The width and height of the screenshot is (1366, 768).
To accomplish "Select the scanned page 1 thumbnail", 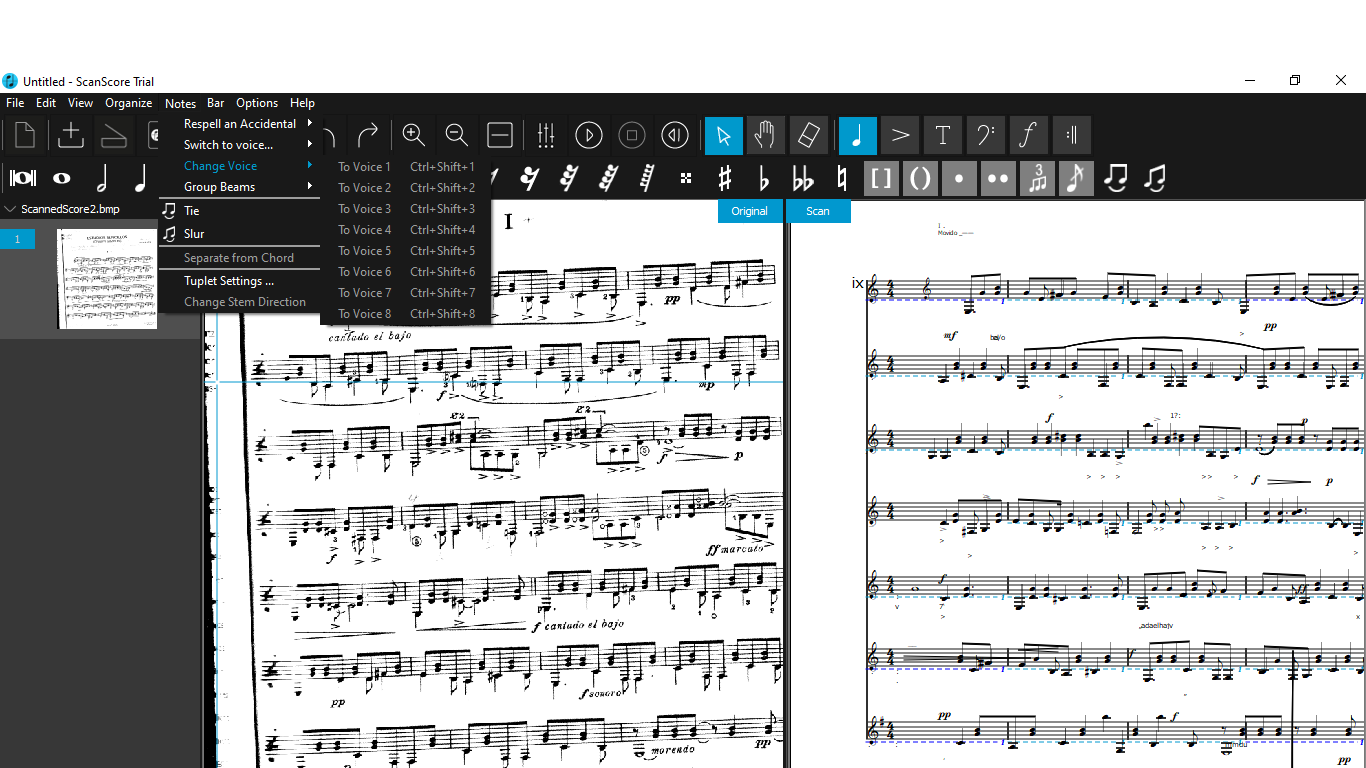I will (x=107, y=278).
